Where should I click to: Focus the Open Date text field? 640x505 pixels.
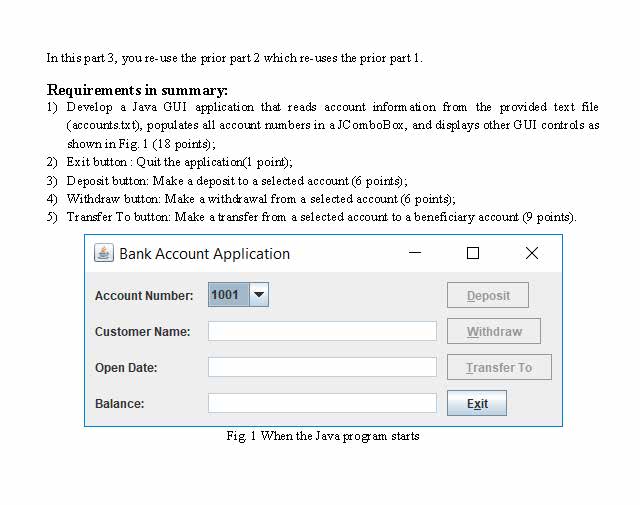click(x=322, y=367)
